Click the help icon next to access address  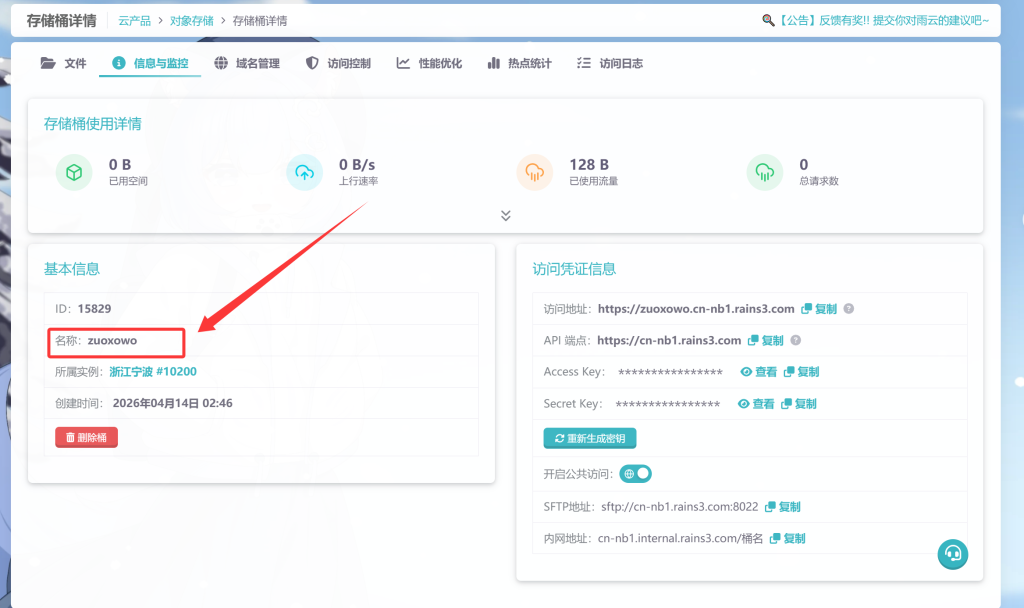pyautogui.click(x=848, y=309)
